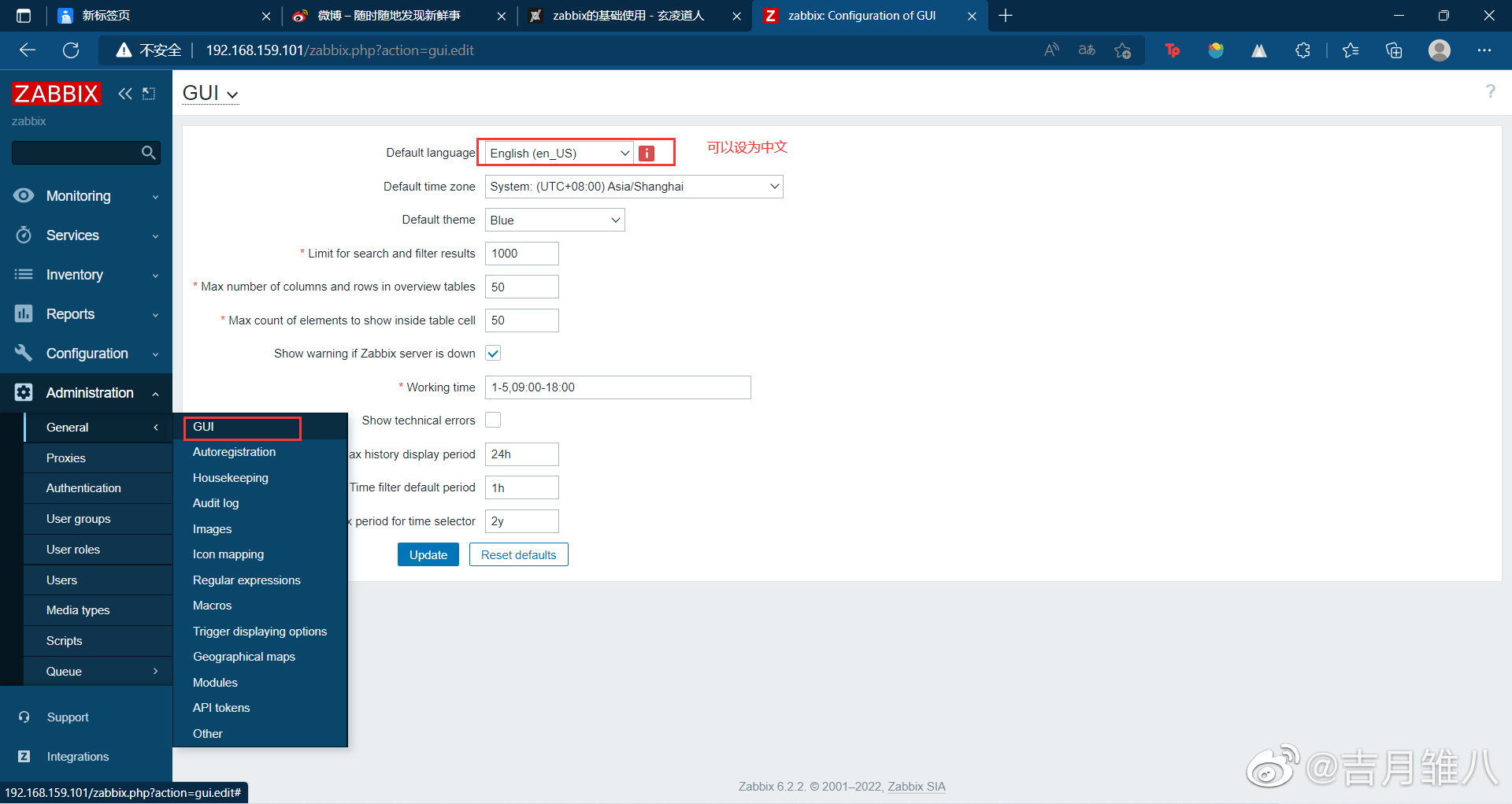Screen dimensions: 1512x804
Task: Click the read aloud icon in address bar
Action: (1051, 50)
